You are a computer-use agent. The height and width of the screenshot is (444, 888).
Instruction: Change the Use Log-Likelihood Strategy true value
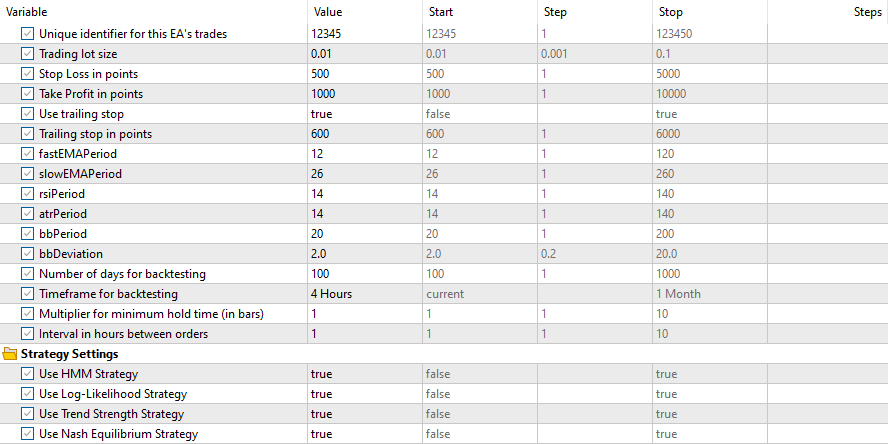(x=365, y=394)
